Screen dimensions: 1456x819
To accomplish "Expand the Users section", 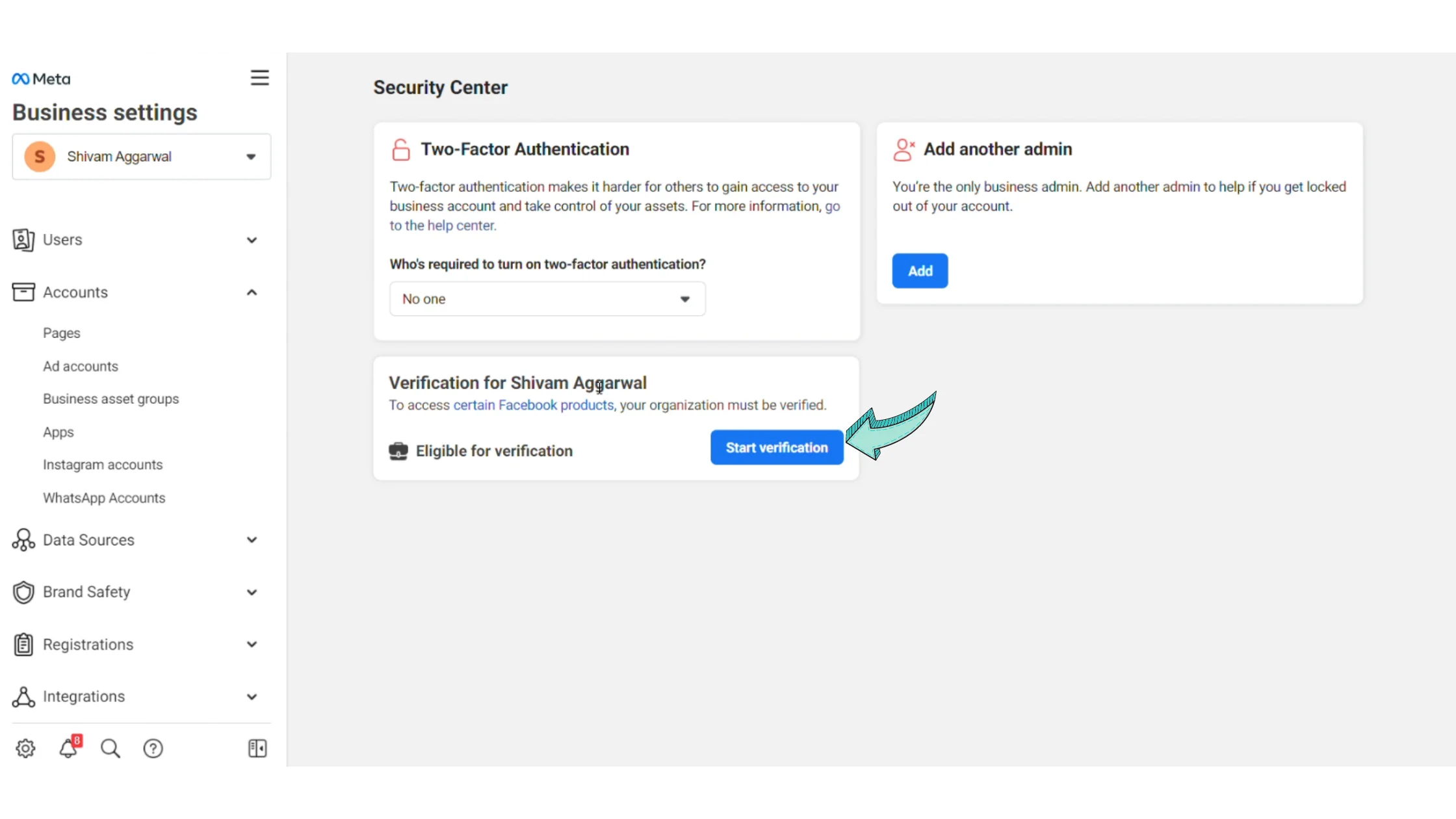I will click(252, 240).
